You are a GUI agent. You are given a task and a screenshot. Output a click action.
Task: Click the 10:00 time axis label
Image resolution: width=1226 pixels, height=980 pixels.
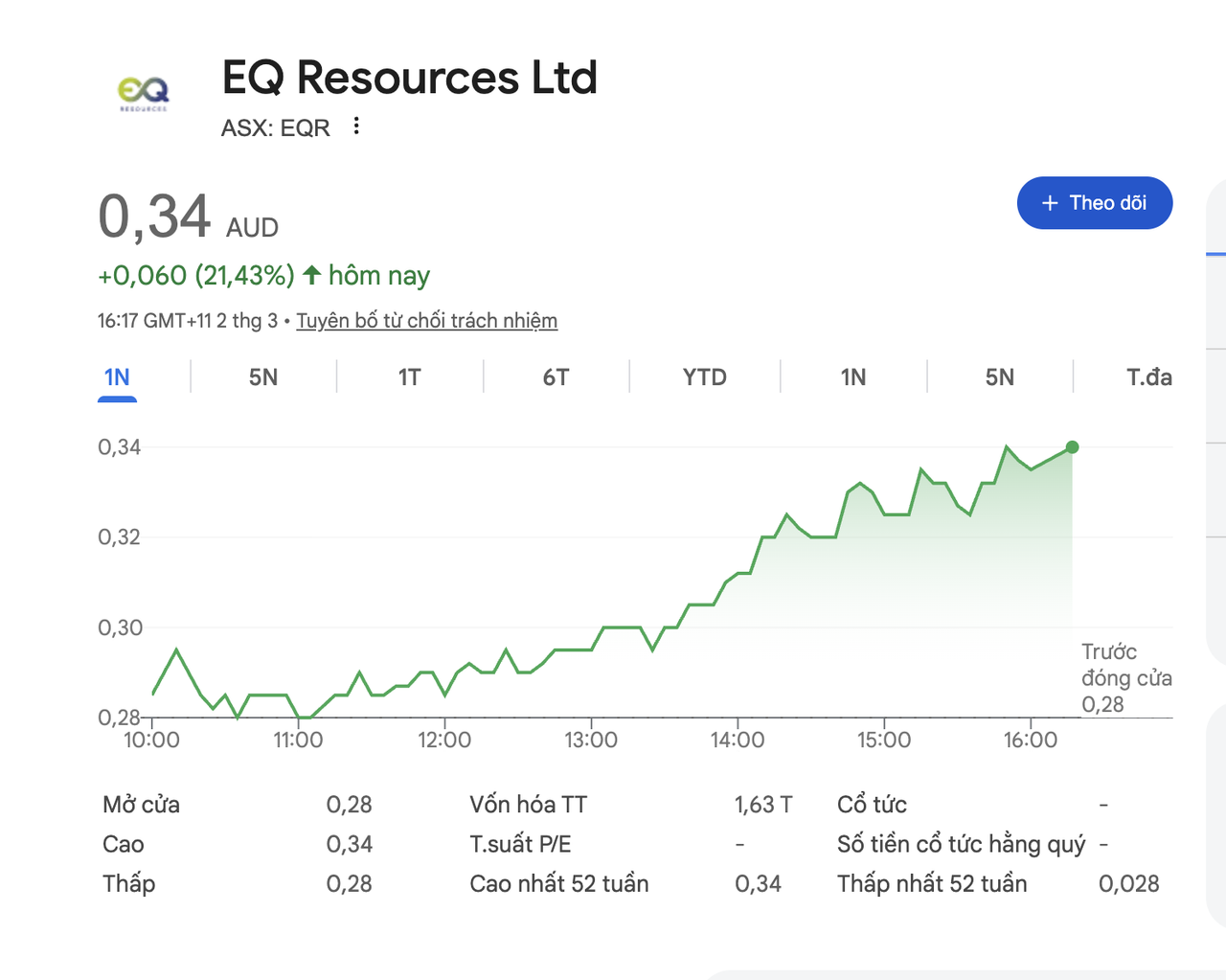pos(151,740)
